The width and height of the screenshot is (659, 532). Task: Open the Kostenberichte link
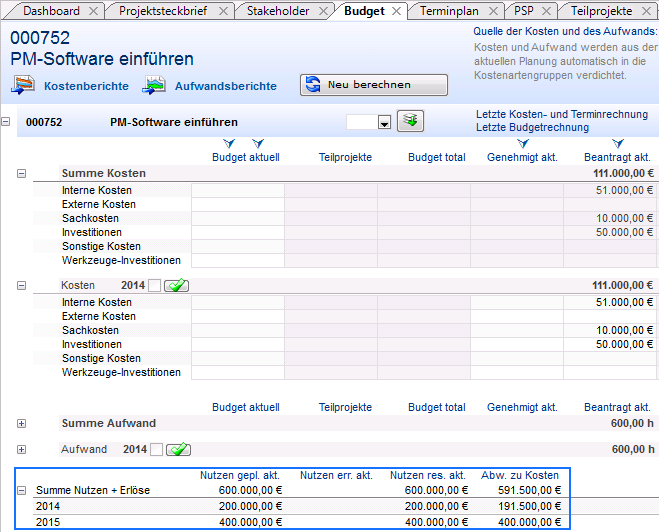click(86, 86)
